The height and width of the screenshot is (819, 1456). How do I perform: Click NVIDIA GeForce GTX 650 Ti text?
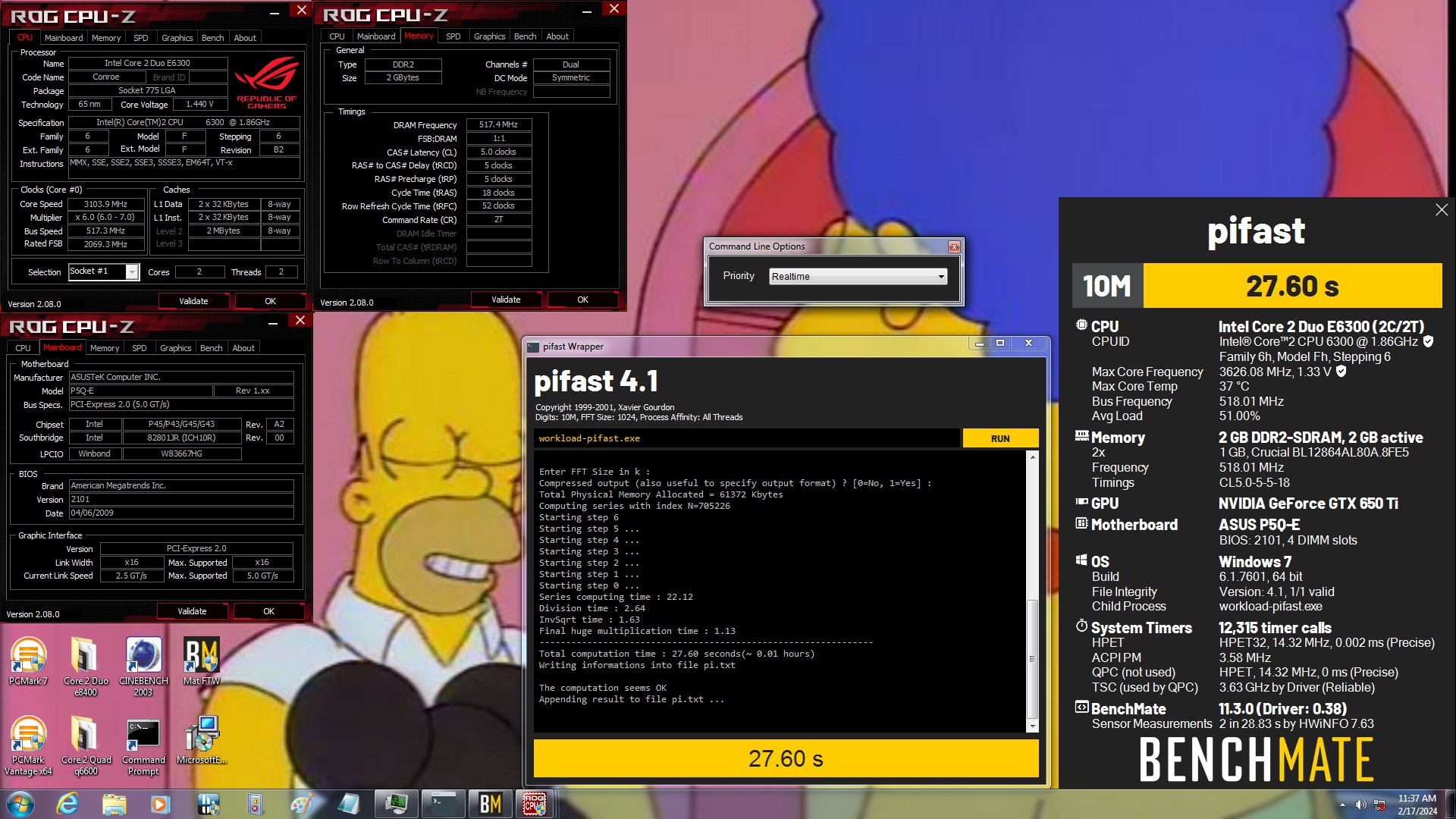click(1308, 504)
